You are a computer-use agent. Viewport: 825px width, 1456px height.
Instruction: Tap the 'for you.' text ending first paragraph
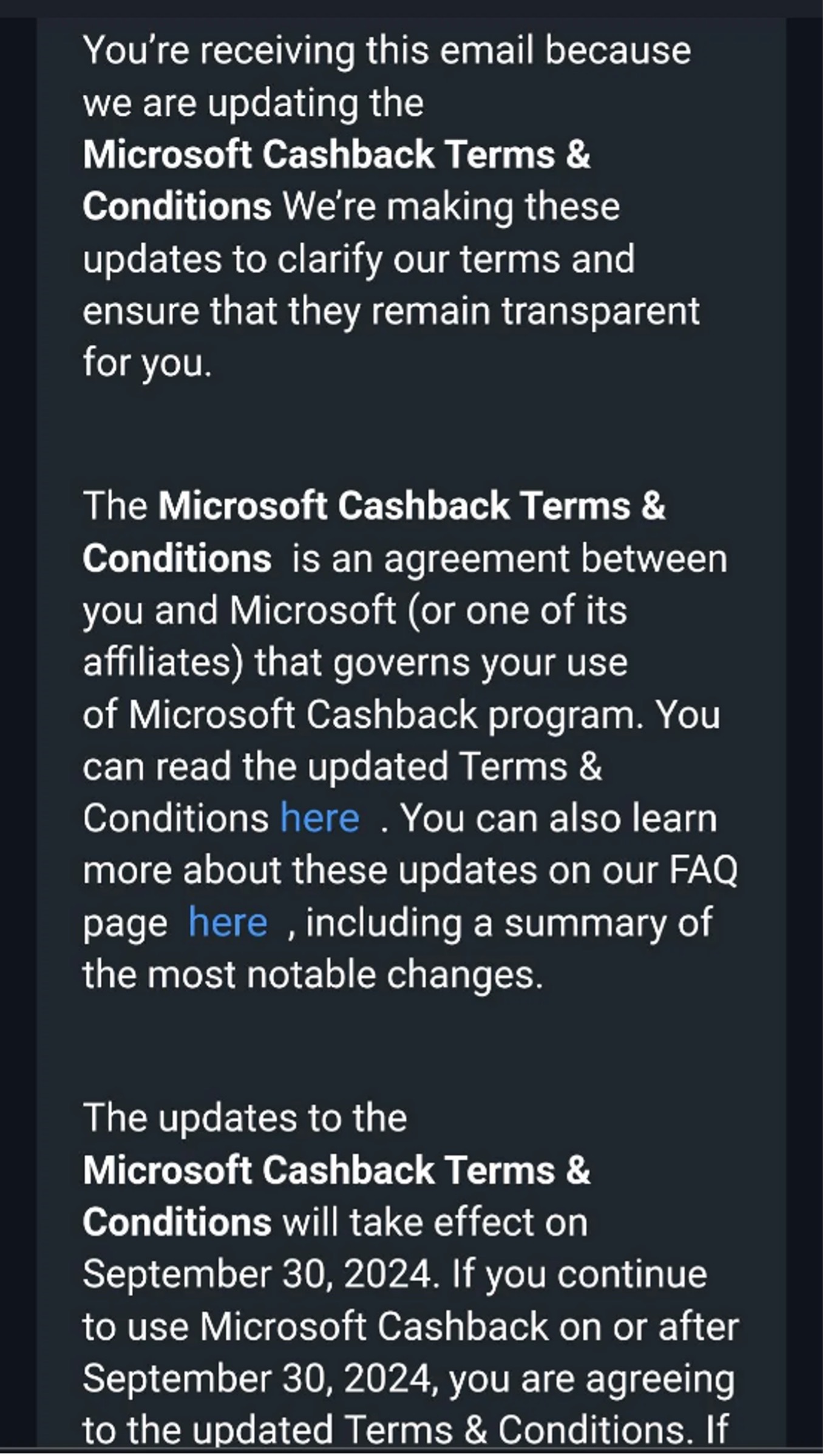coord(147,363)
